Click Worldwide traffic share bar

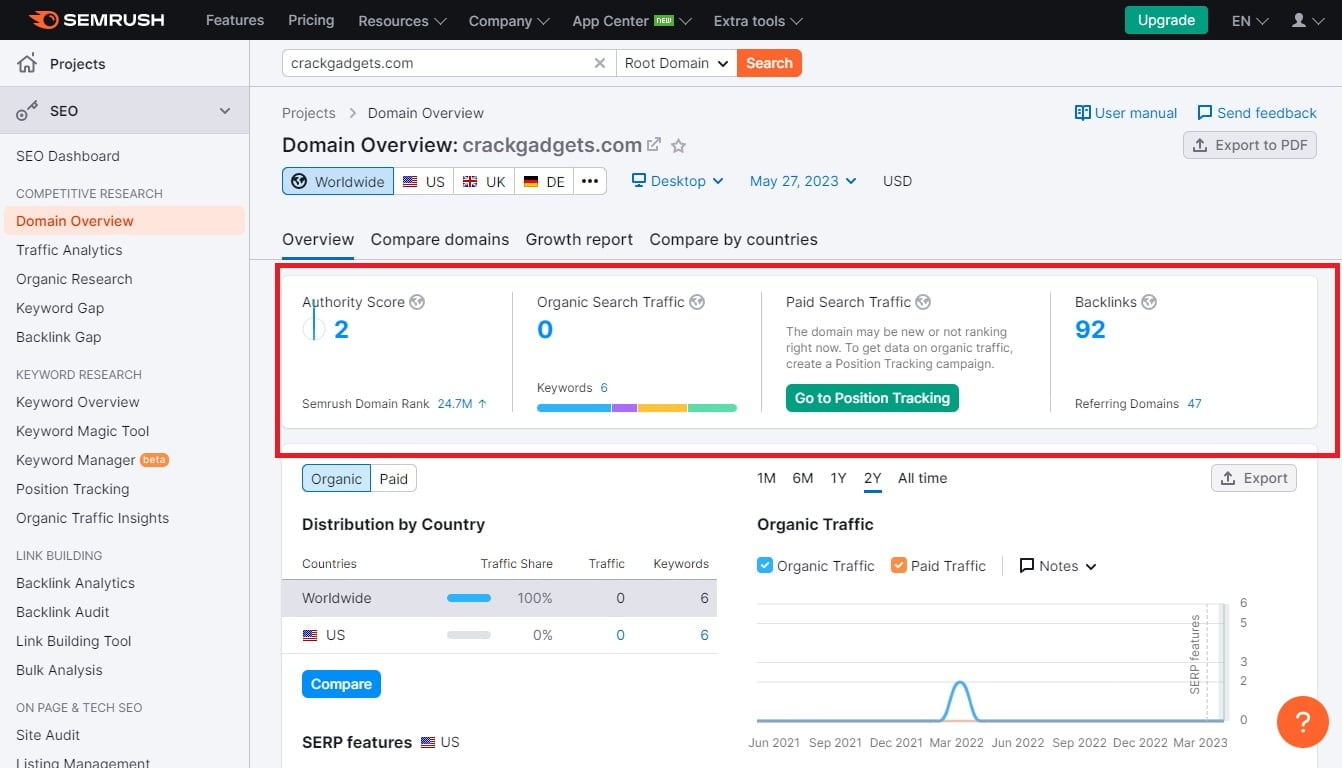pyautogui.click(x=469, y=598)
